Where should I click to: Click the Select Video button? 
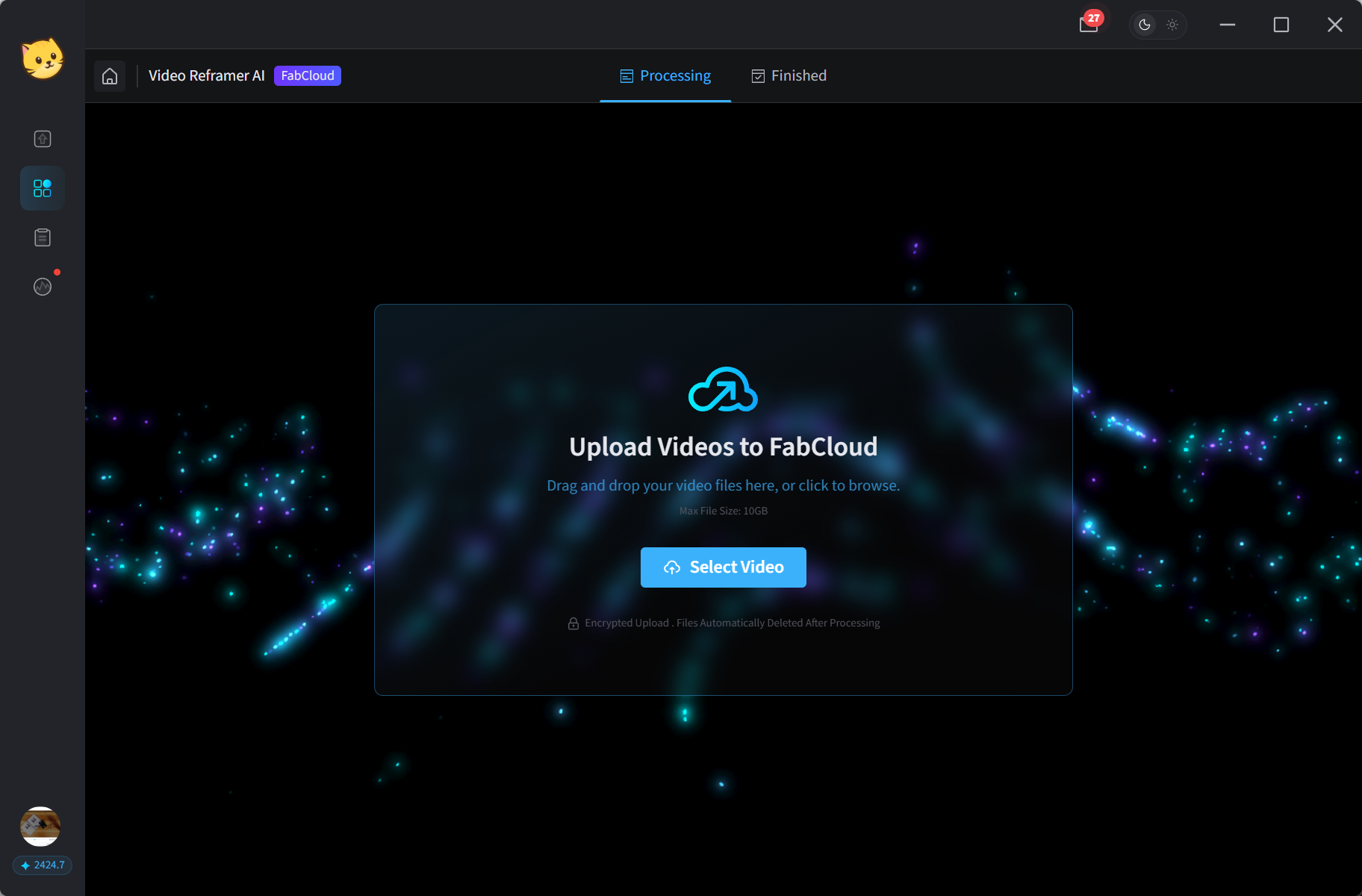click(724, 567)
